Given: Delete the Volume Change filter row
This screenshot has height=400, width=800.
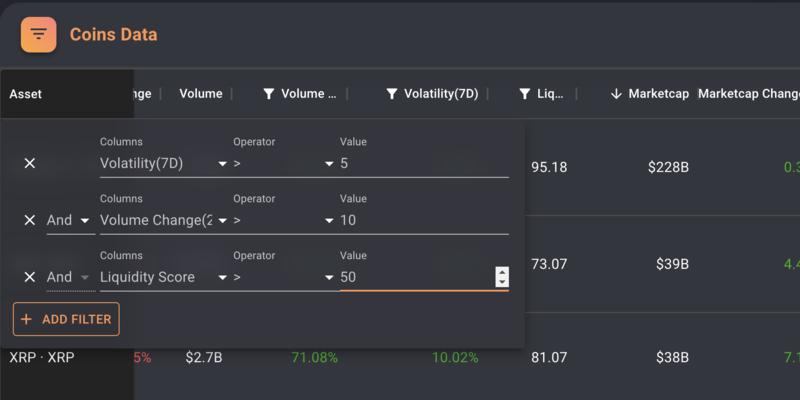Looking at the screenshot, I should (30, 220).
